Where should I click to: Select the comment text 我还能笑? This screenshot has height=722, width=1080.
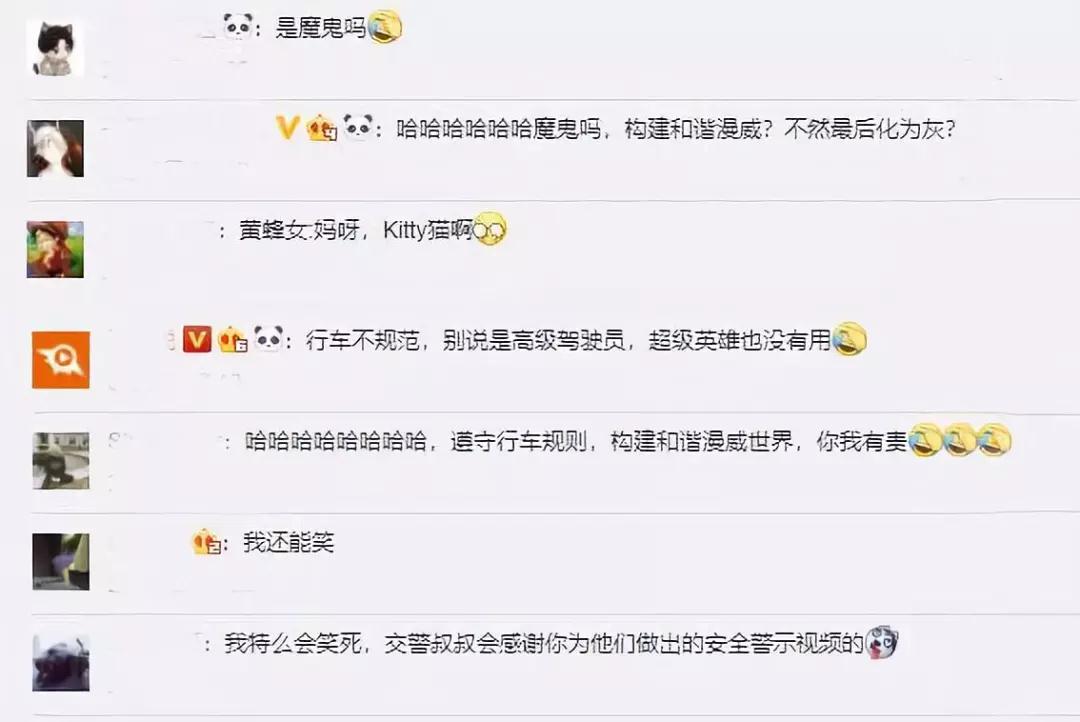pos(289,543)
